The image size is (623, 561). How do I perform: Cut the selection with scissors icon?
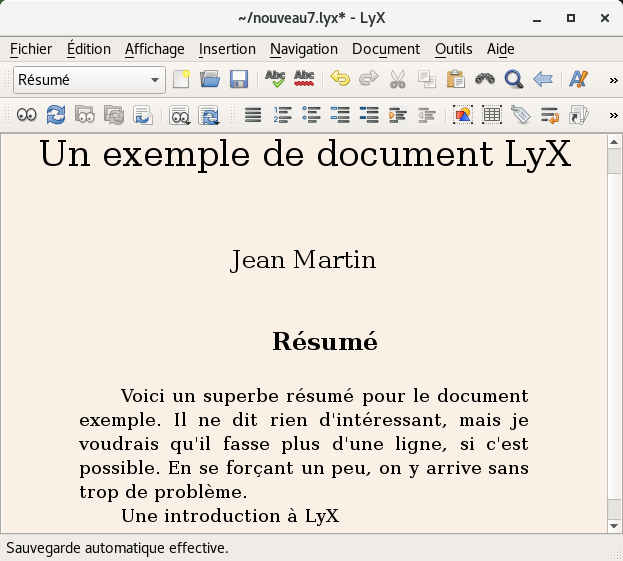[398, 79]
